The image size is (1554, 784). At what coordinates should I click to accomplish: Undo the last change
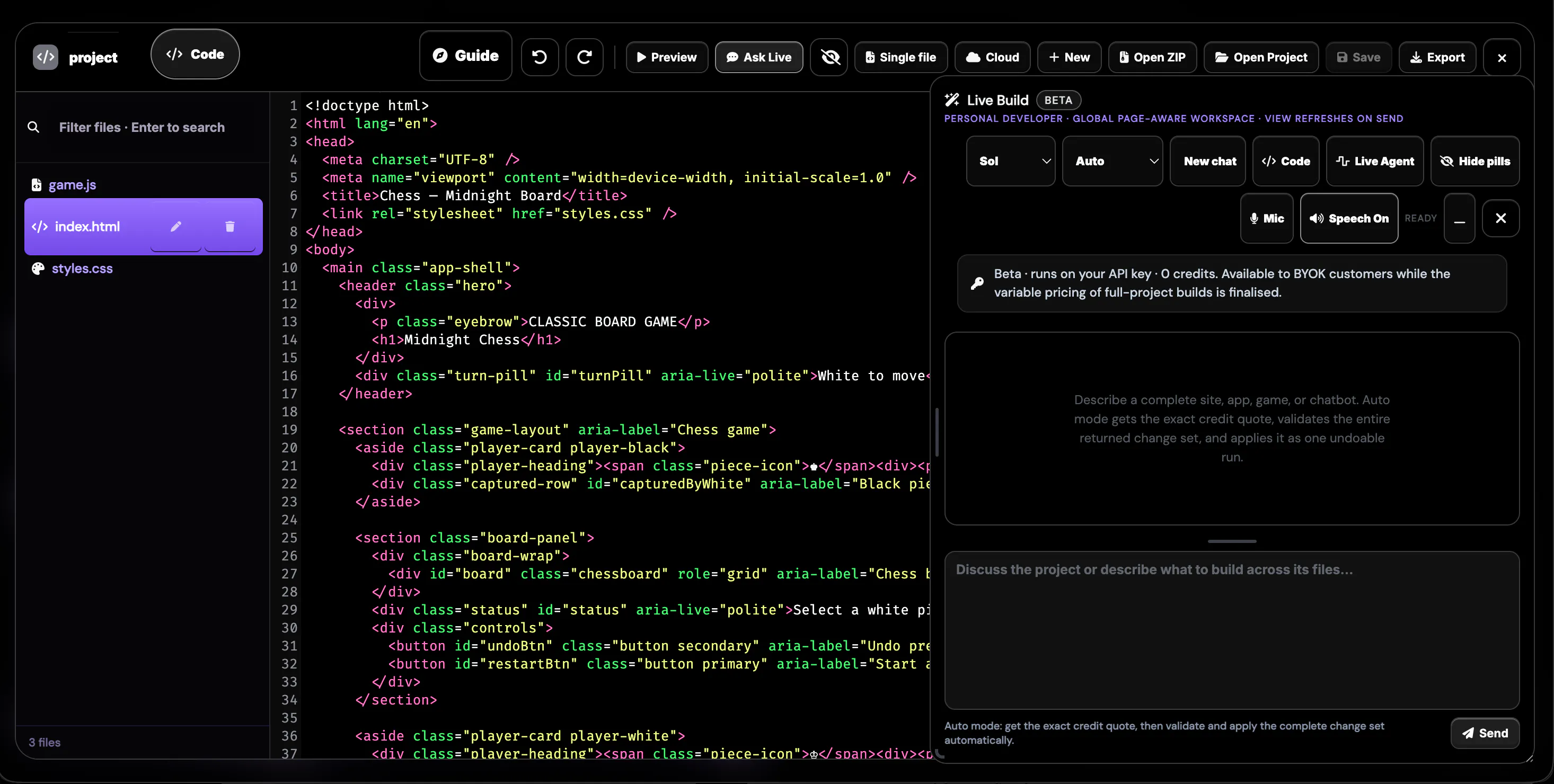coord(540,57)
